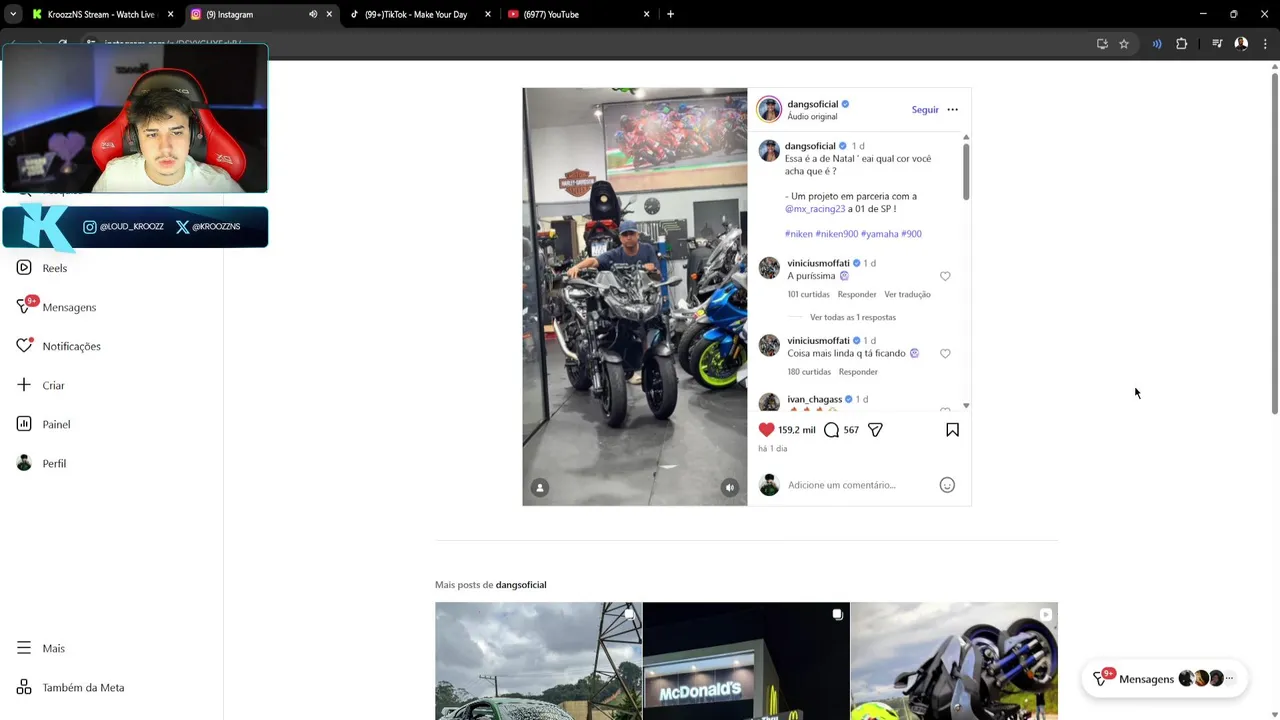The width and height of the screenshot is (1280, 720).
Task: Open Também da Meta
Action: [70, 687]
